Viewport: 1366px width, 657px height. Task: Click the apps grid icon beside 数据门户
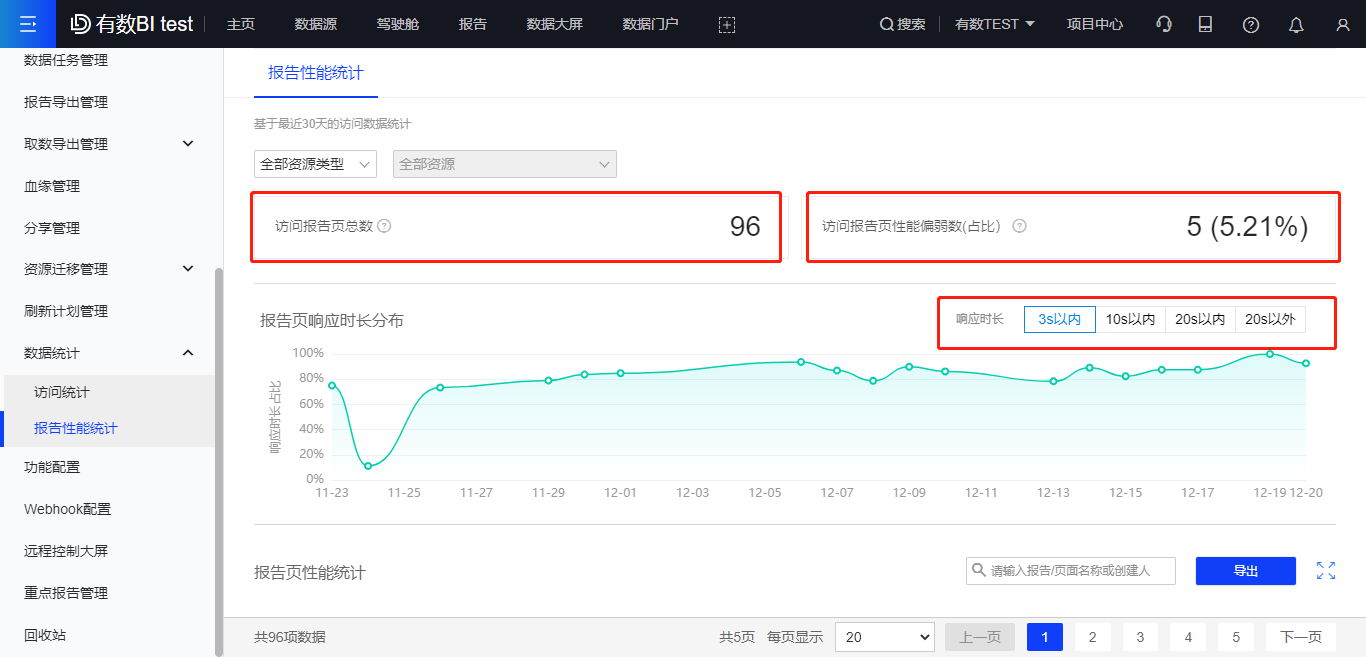[x=726, y=23]
